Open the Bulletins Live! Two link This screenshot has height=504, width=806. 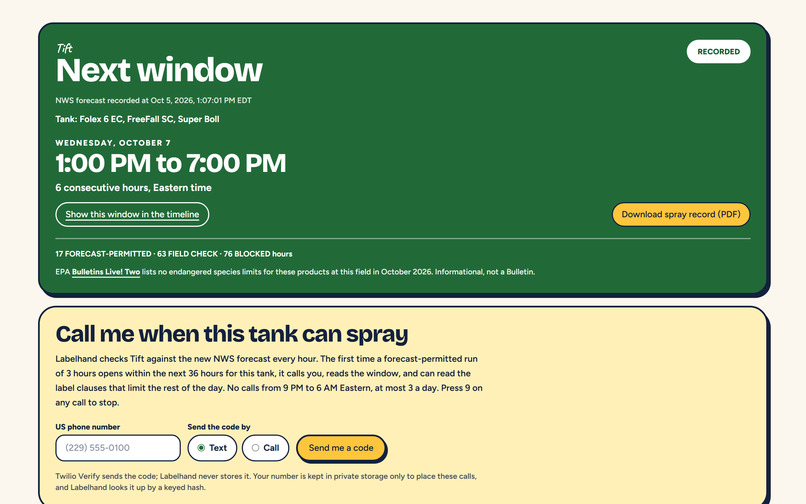pos(106,272)
